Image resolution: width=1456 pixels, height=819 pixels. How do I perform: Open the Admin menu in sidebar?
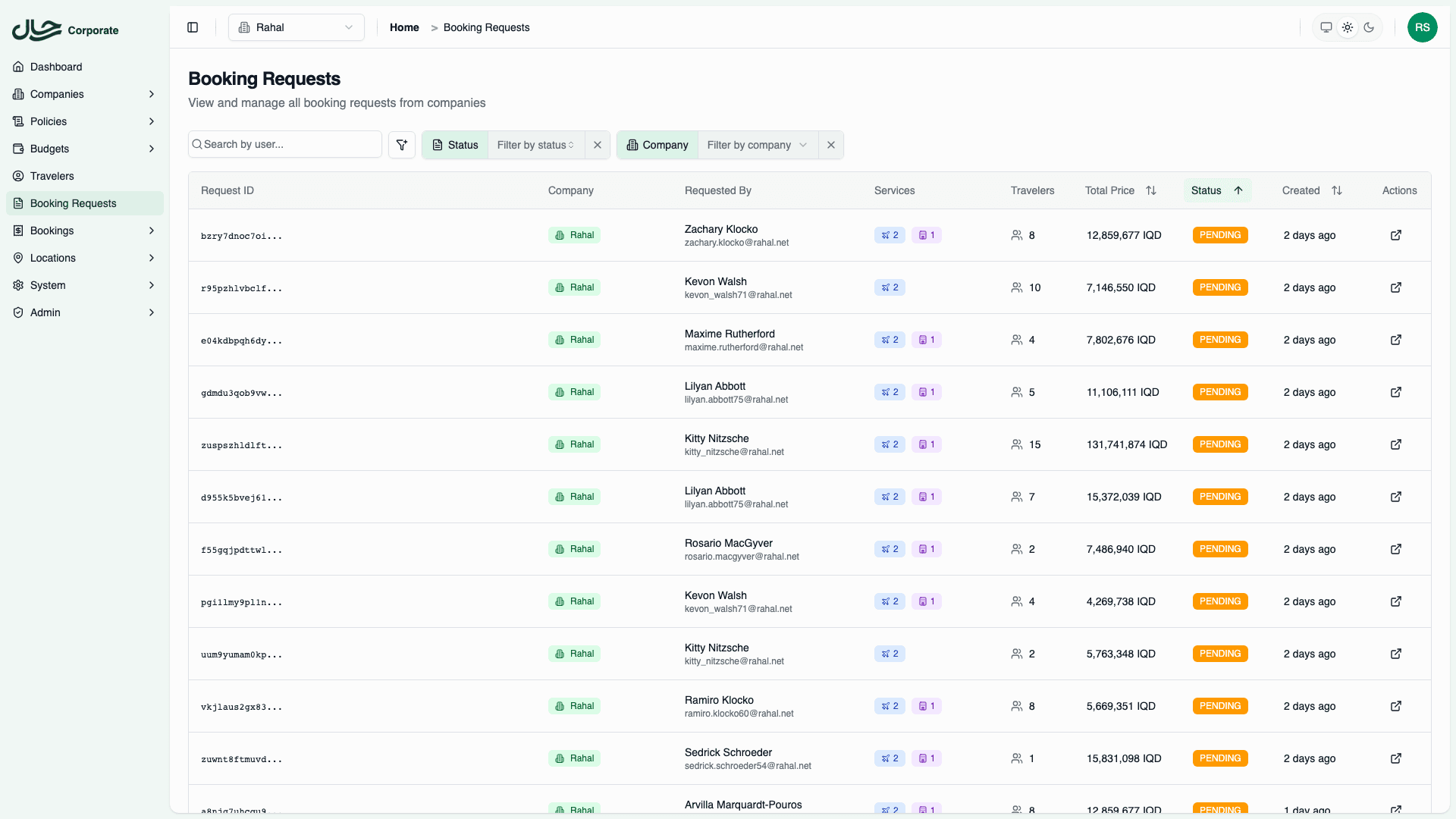click(45, 312)
